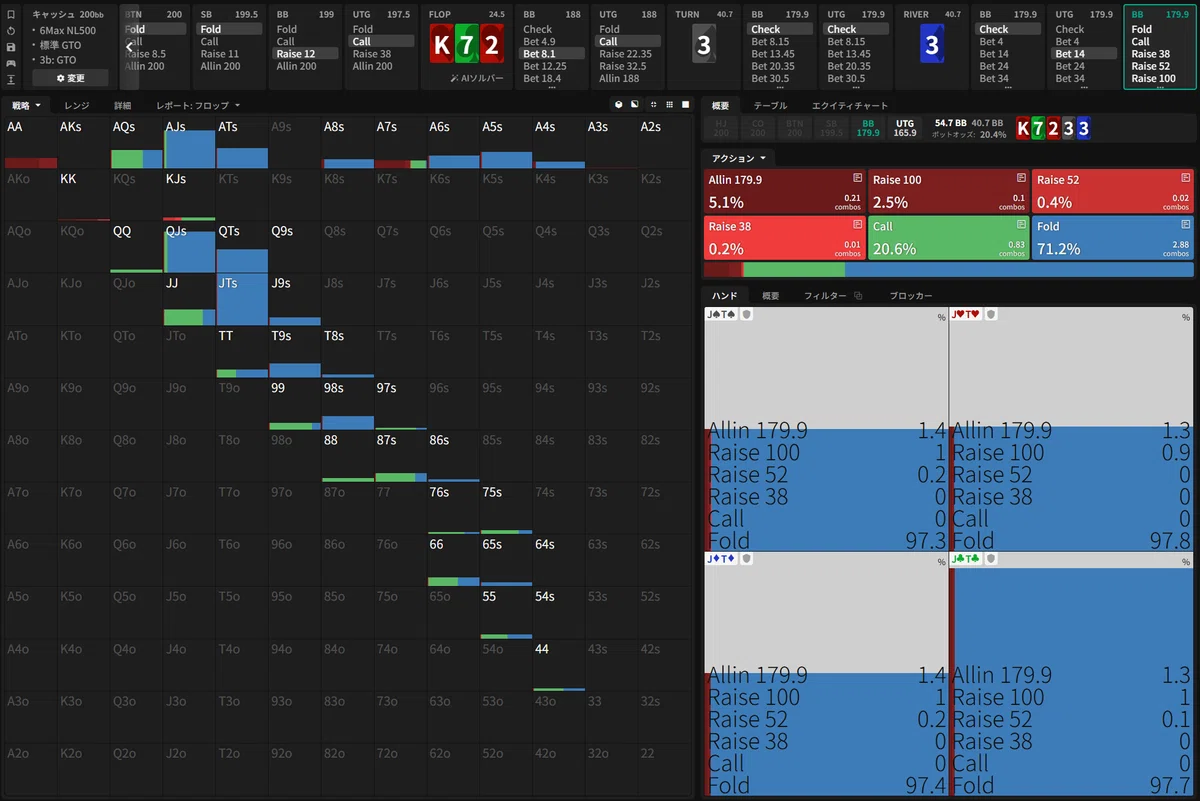Select the half-filled square view icon
Screen dimensions: 1200x801
635,104
